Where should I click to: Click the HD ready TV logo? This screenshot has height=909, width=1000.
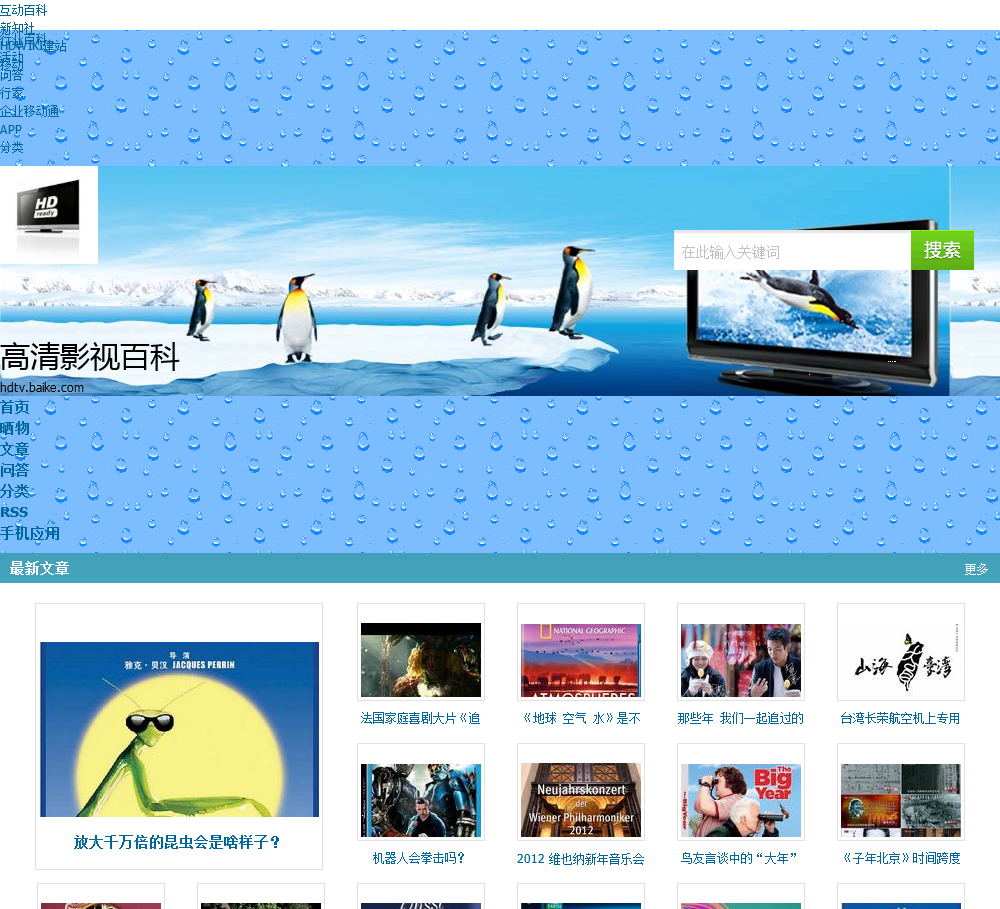[x=48, y=215]
